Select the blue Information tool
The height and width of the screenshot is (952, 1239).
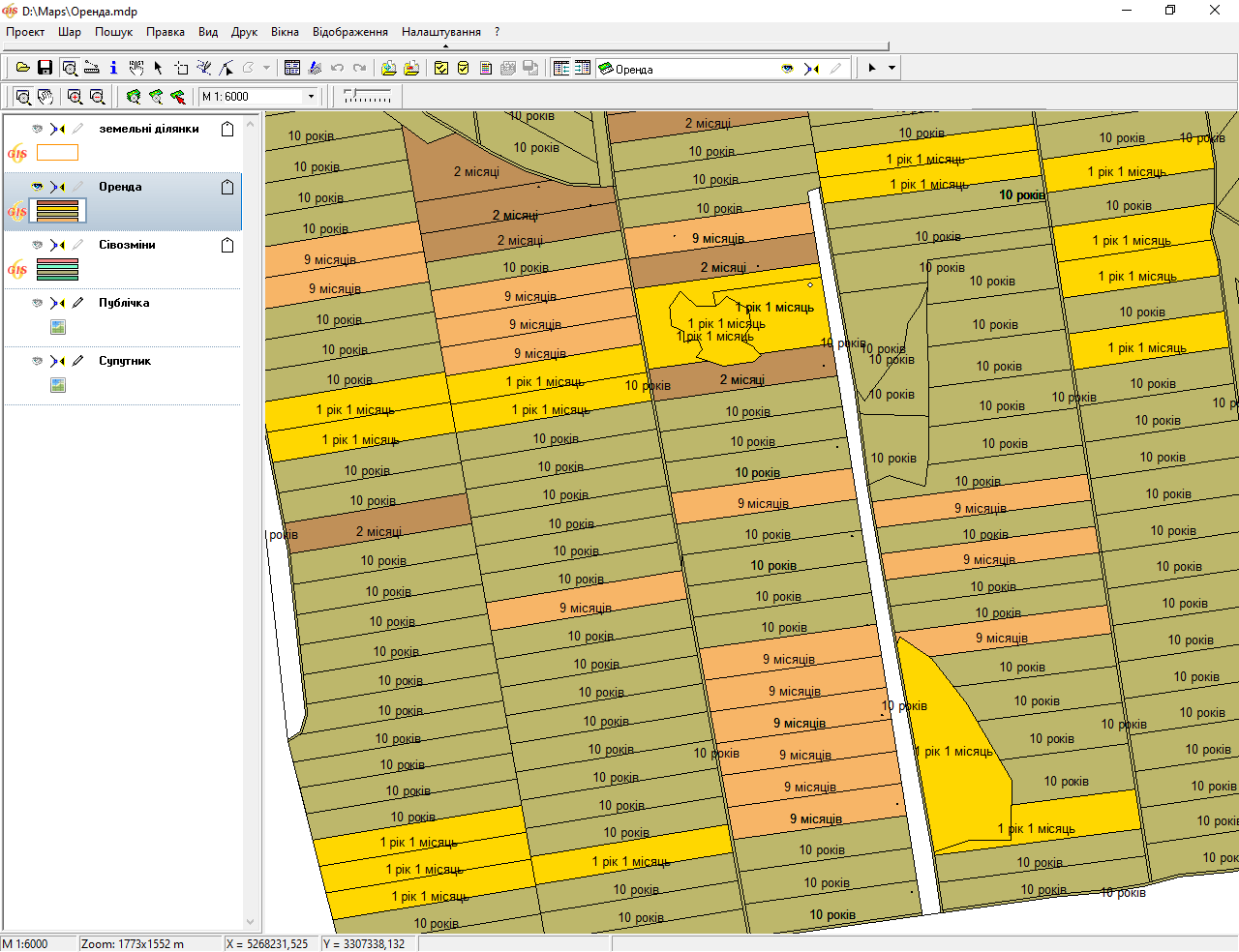point(113,68)
